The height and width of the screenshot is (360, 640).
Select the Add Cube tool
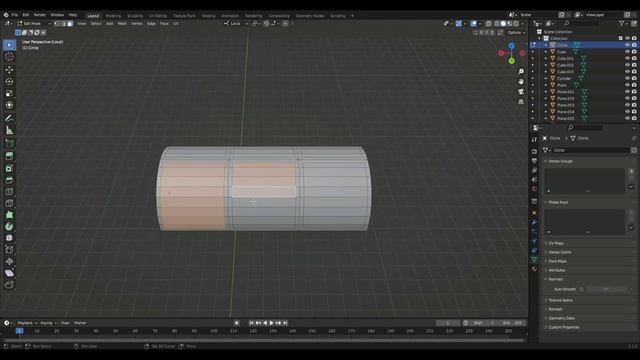pos(9,143)
